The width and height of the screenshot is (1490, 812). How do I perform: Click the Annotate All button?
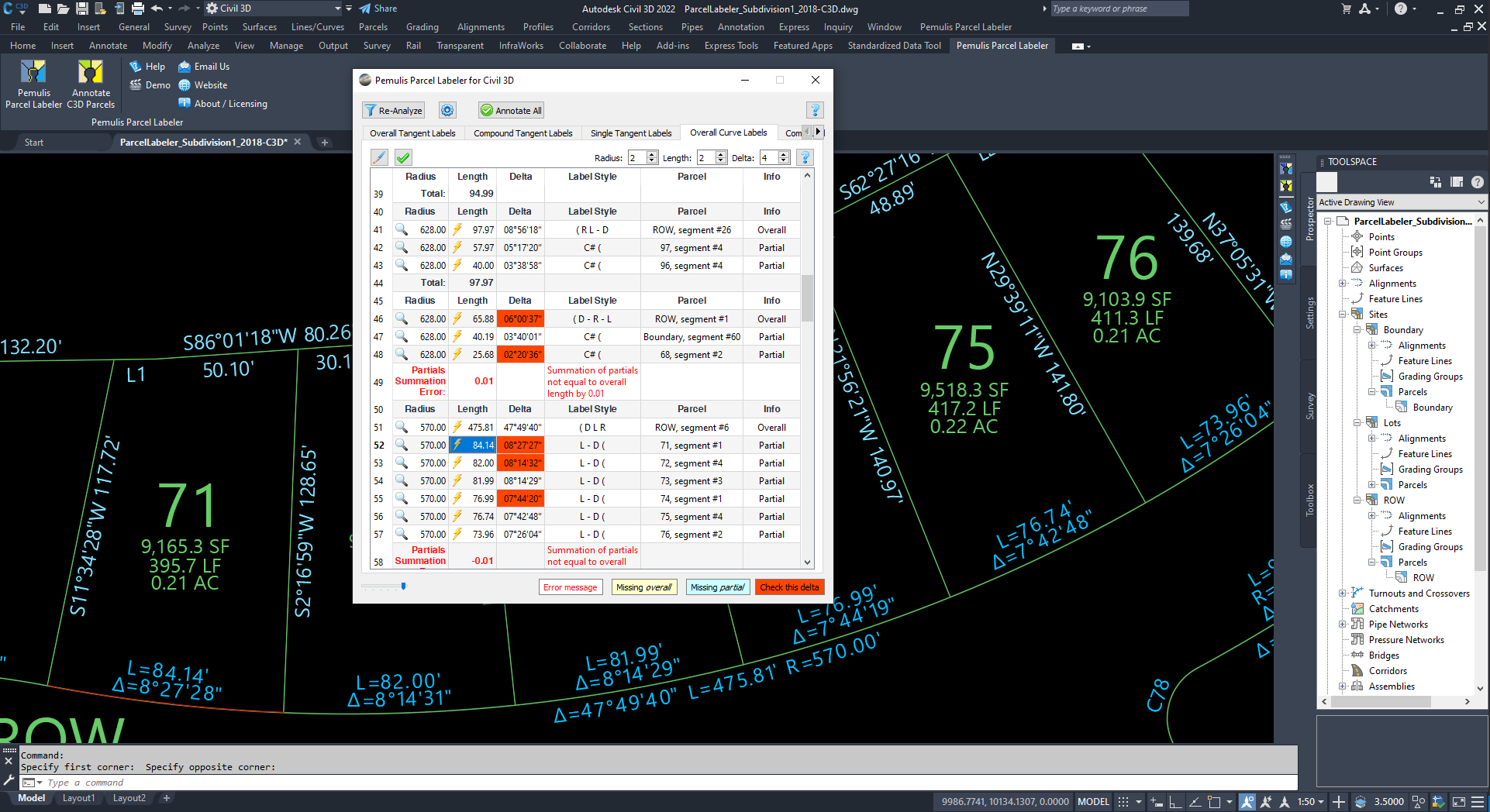(511, 111)
